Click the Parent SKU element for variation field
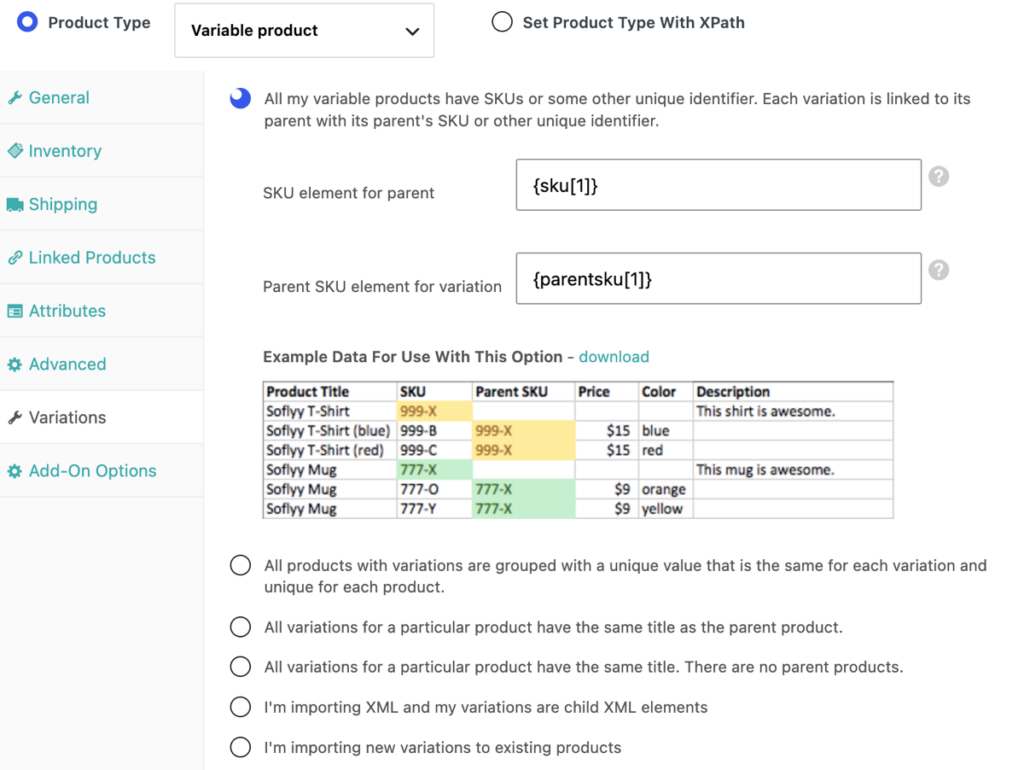The image size is (1024, 770). click(x=718, y=278)
